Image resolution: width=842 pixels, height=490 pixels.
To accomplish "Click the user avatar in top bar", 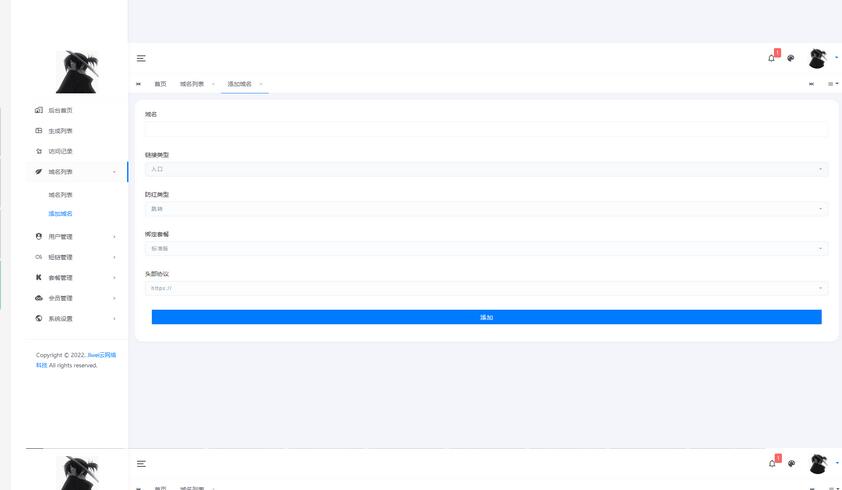I will pos(818,58).
